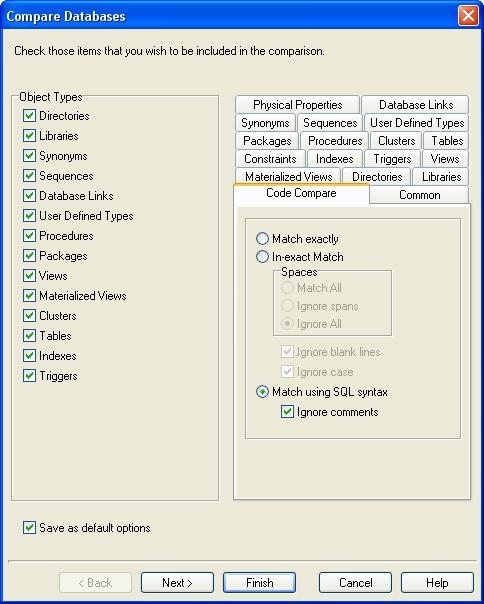
Task: Select the Synonyms tab
Action: [x=265, y=123]
